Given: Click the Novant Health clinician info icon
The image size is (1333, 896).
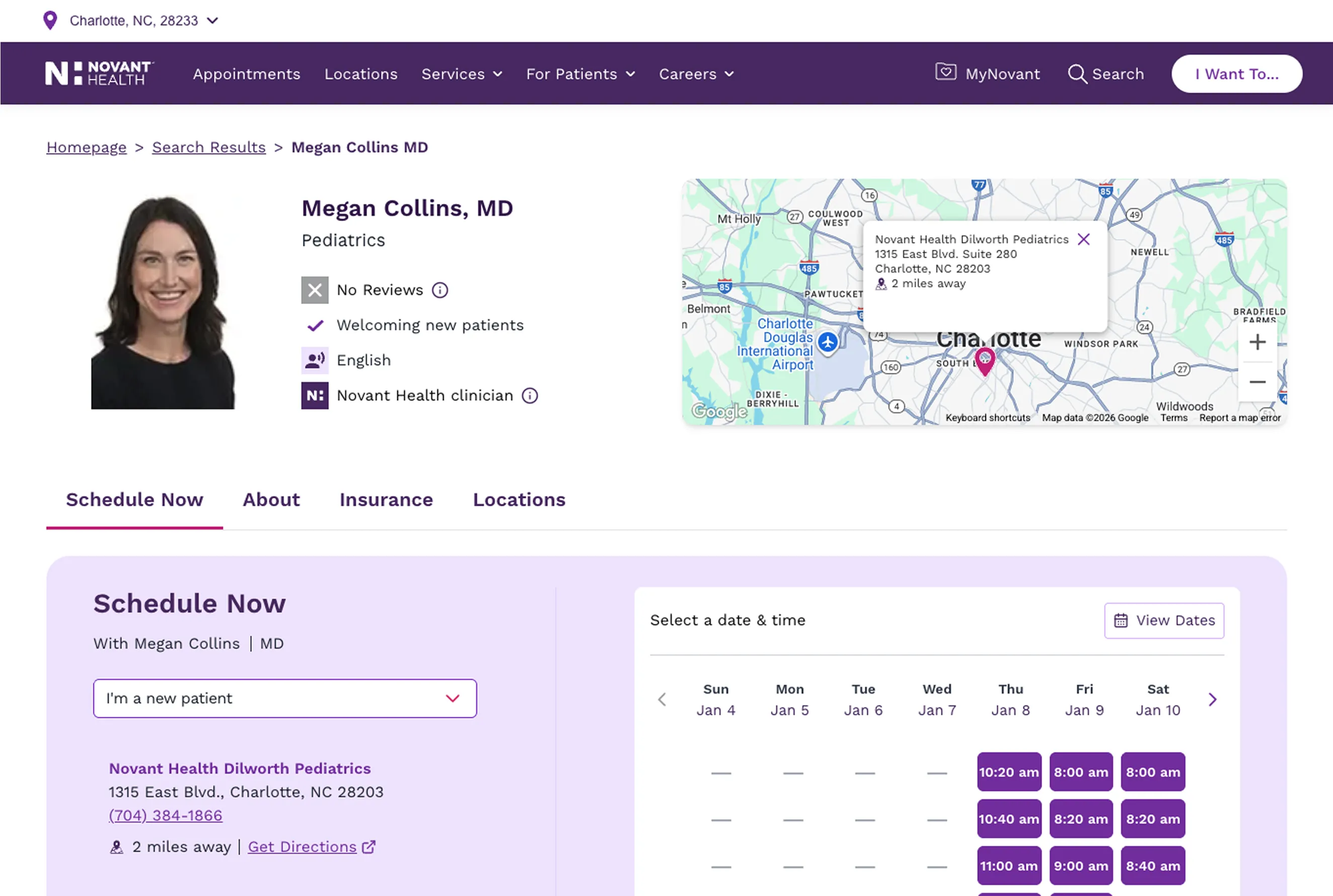Looking at the screenshot, I should coord(530,396).
